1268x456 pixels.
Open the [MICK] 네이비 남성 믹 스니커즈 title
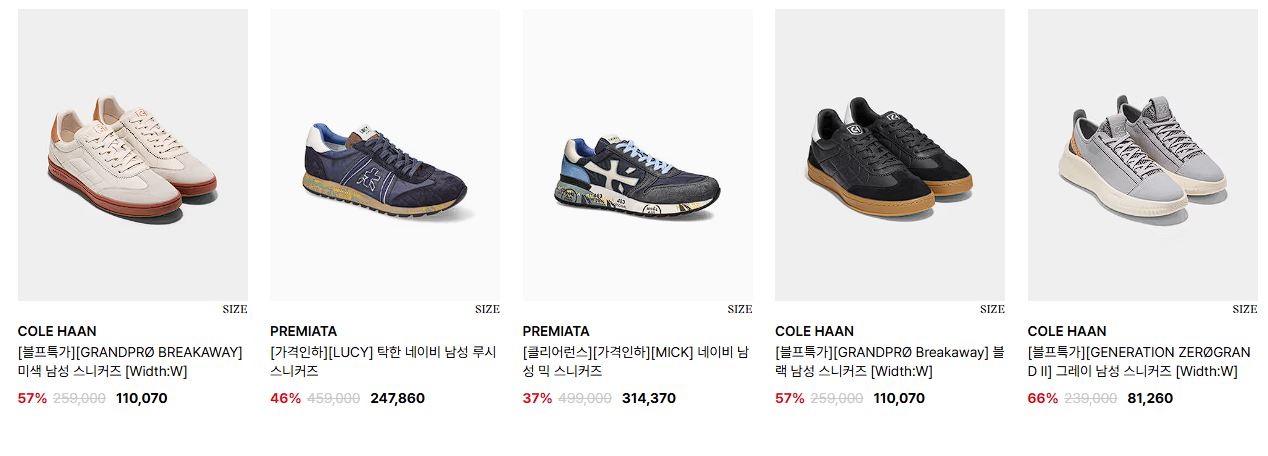point(636,362)
